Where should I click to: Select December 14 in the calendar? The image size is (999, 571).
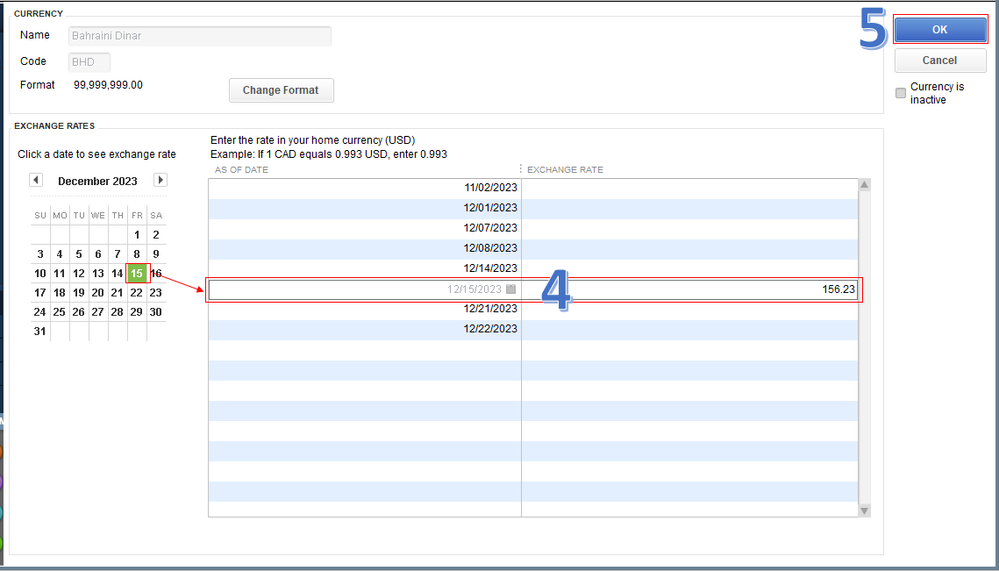[x=117, y=273]
